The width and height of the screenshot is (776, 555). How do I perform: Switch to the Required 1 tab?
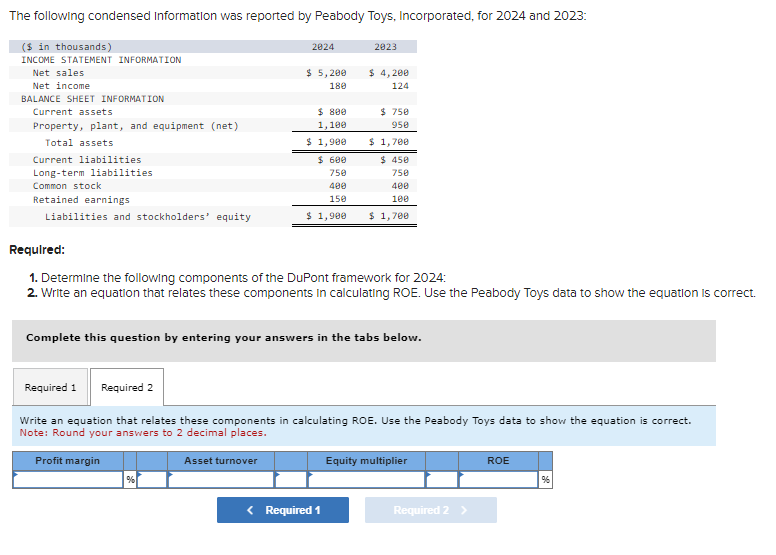[x=50, y=387]
